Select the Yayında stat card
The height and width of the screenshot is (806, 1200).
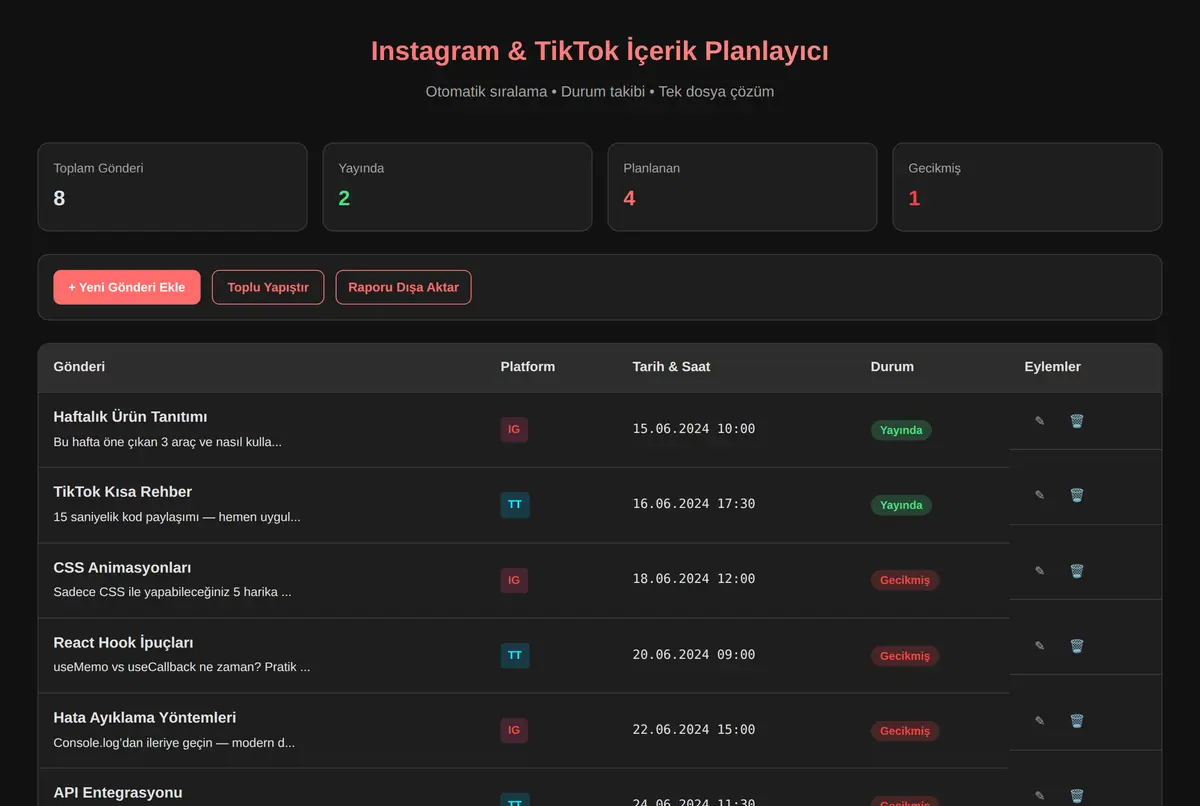point(458,187)
